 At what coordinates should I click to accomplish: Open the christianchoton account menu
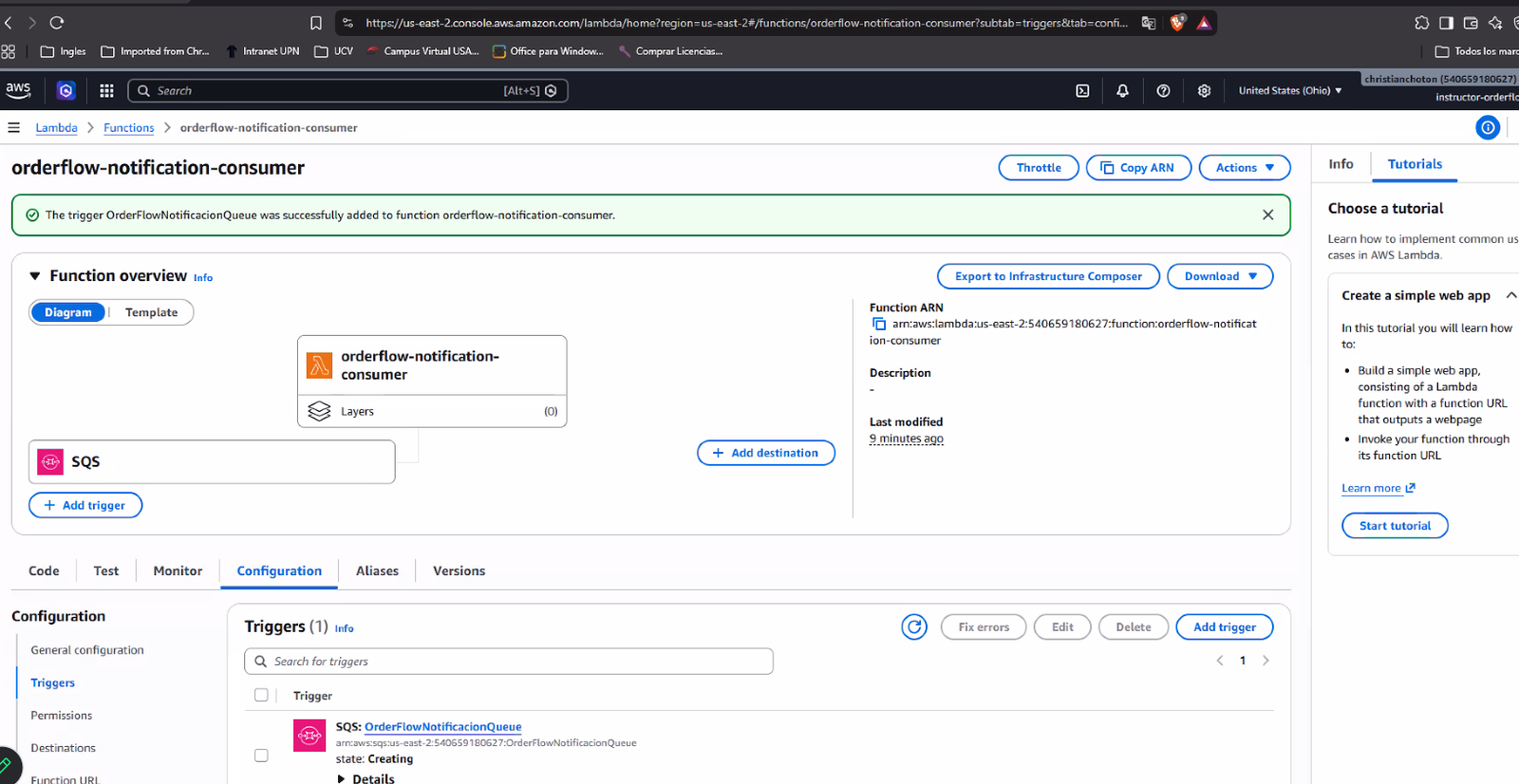(x=1440, y=79)
